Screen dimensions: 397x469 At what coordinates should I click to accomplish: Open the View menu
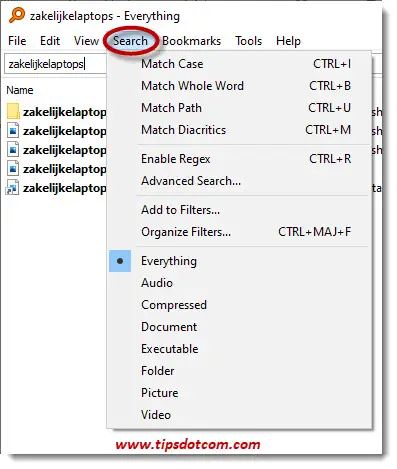tap(86, 41)
